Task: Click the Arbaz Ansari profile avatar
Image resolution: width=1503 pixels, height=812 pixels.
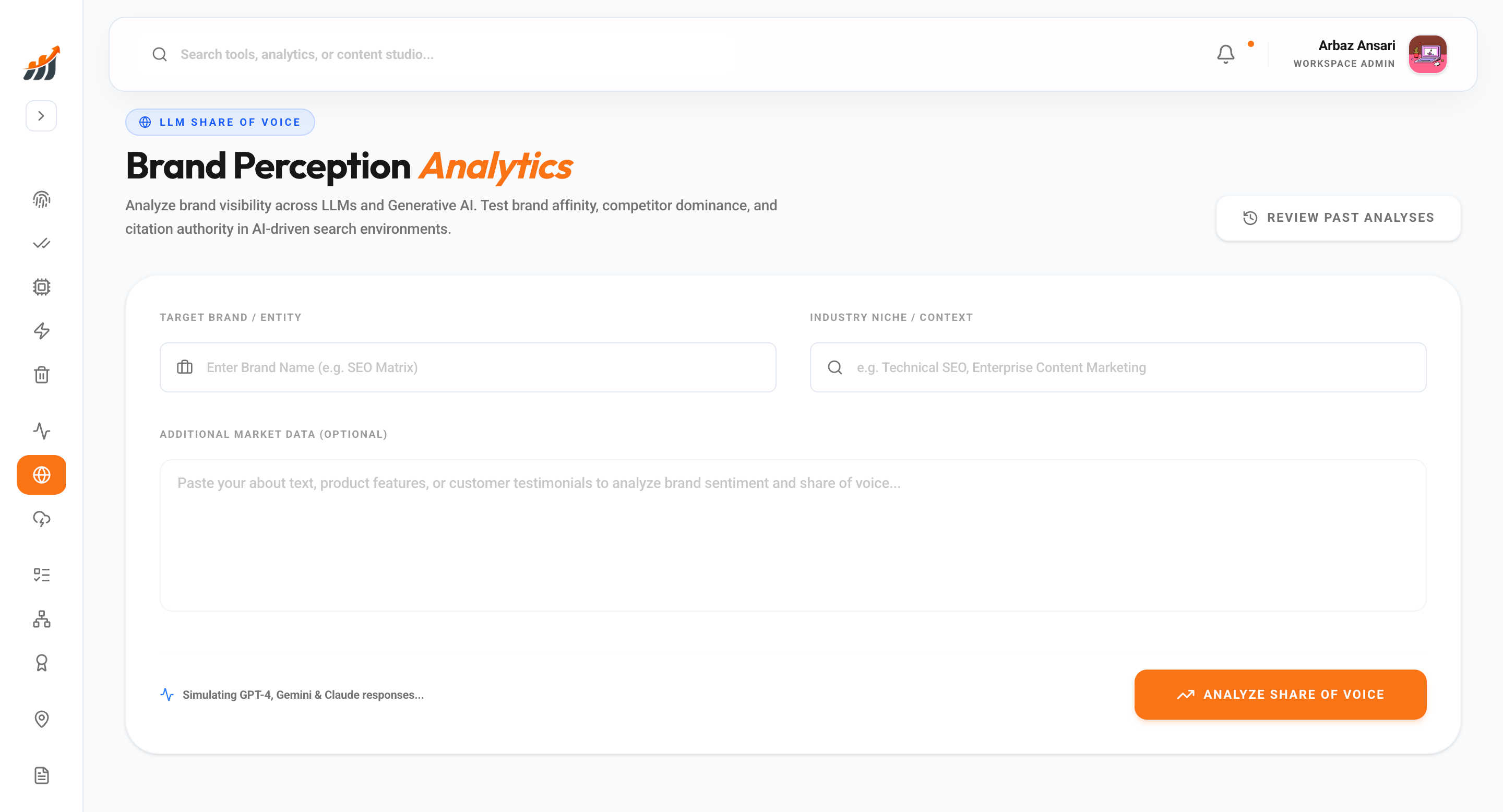Action: 1427,54
